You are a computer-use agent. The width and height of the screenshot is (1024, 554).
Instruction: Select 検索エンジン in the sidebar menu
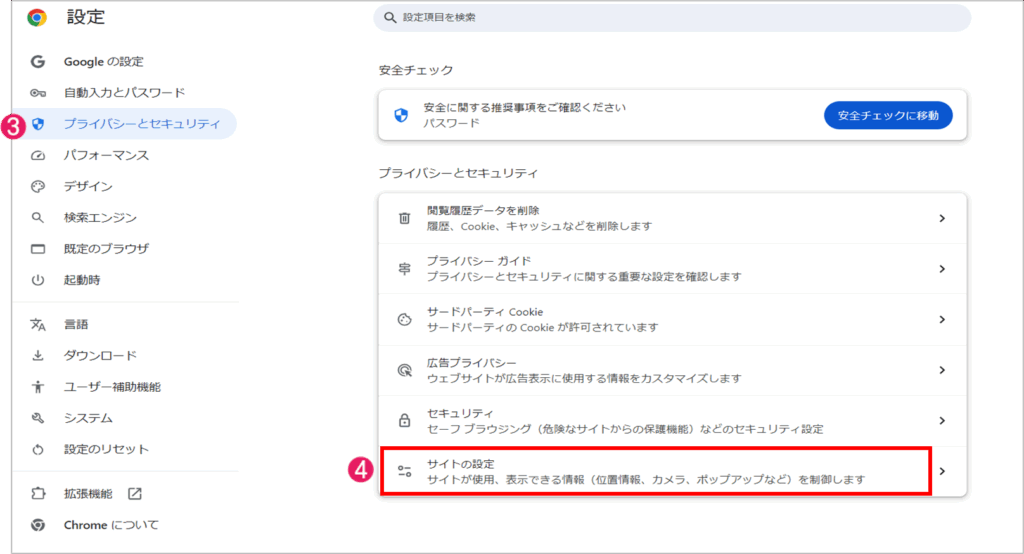pos(99,218)
